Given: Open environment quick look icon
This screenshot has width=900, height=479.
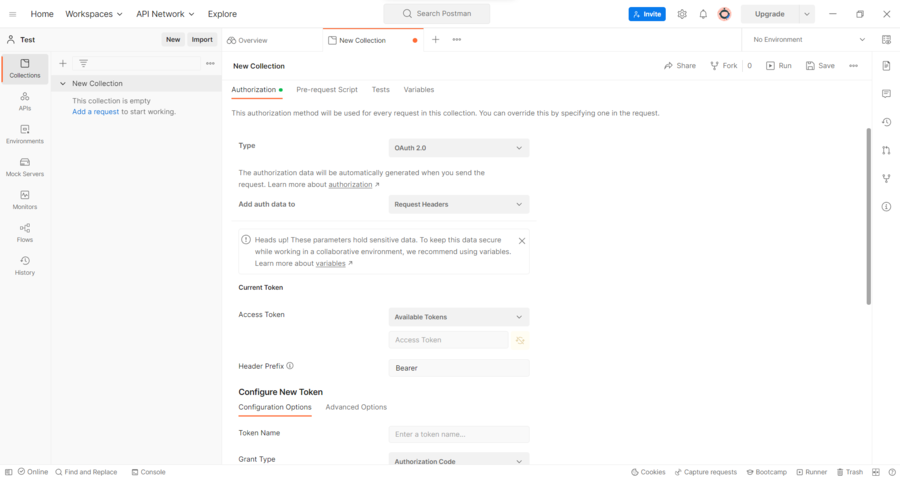Looking at the screenshot, I should pyautogui.click(x=886, y=40).
